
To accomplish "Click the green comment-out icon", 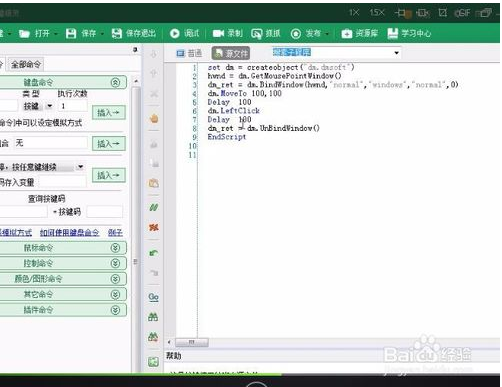I will pyautogui.click(x=154, y=208).
